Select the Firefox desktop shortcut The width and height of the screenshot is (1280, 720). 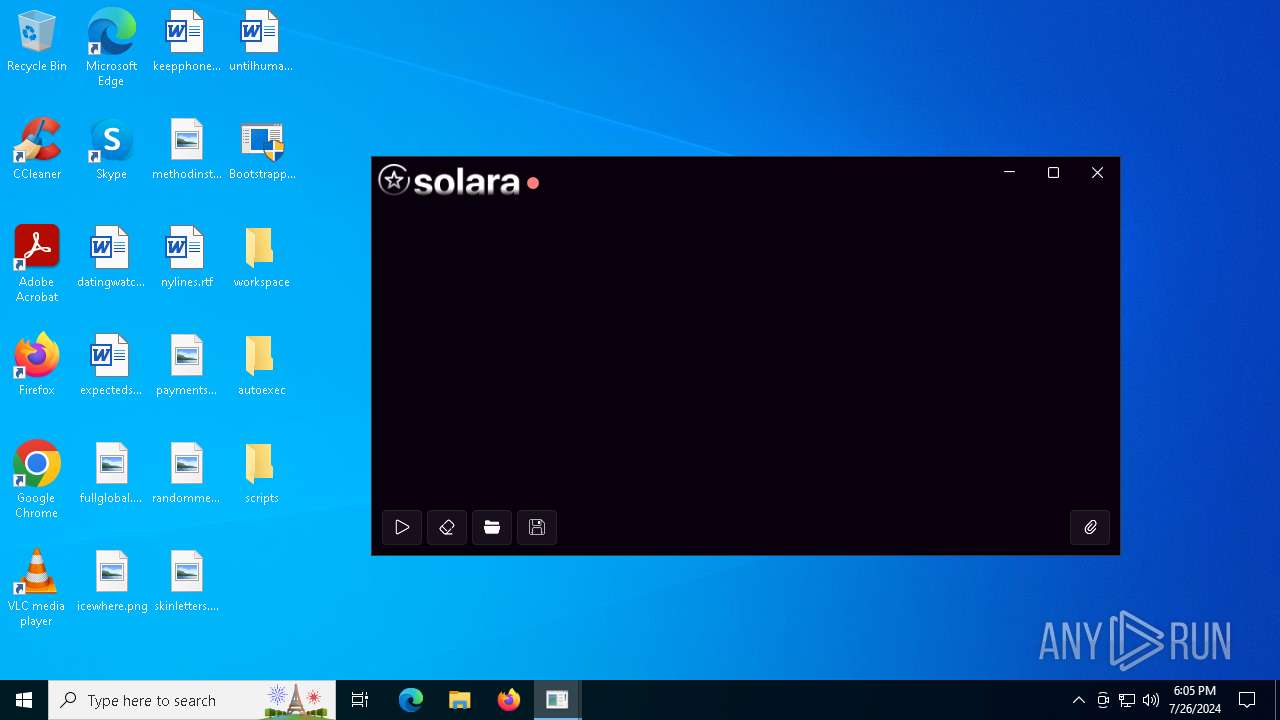(37, 366)
